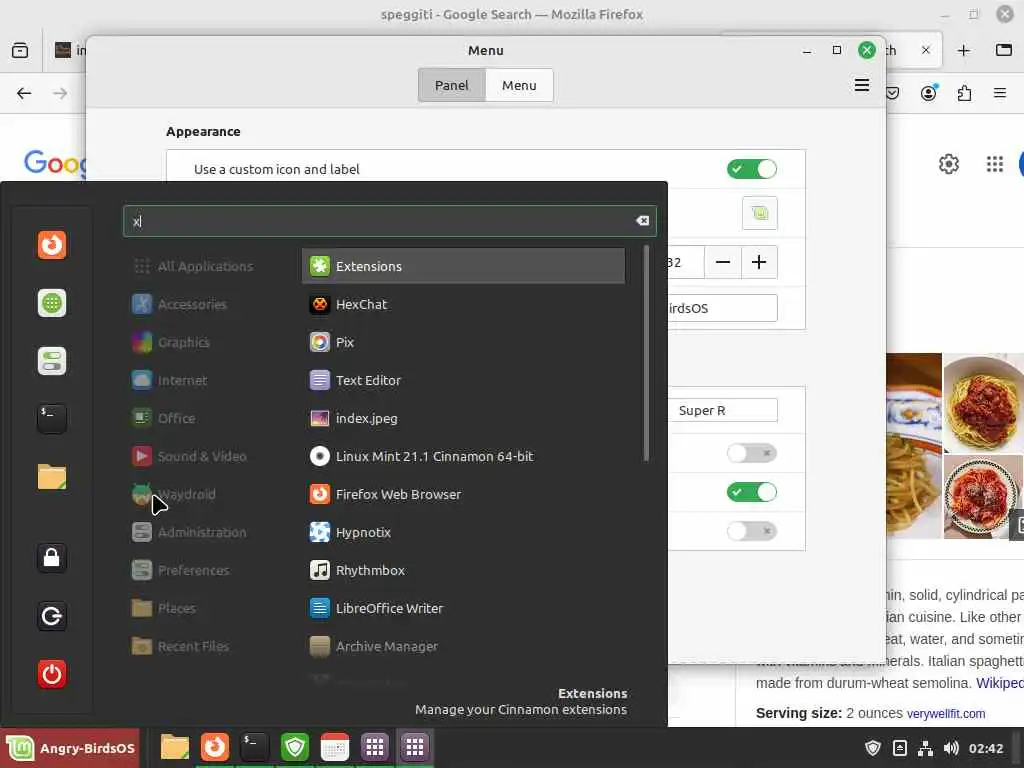Open Archive Manager

coord(463,646)
